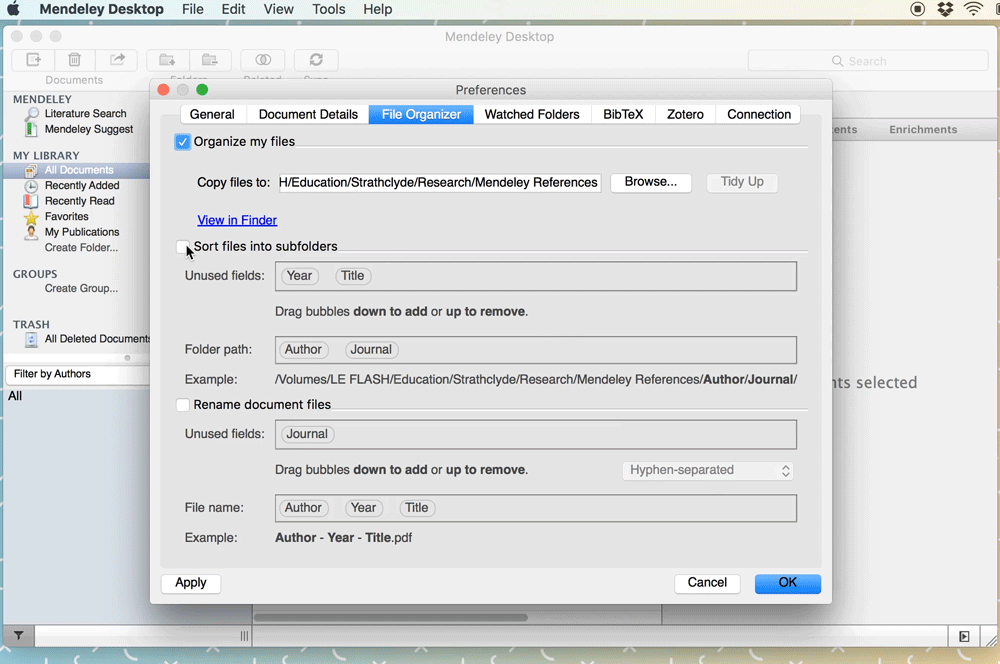Click the View in Finder link

[x=237, y=220]
